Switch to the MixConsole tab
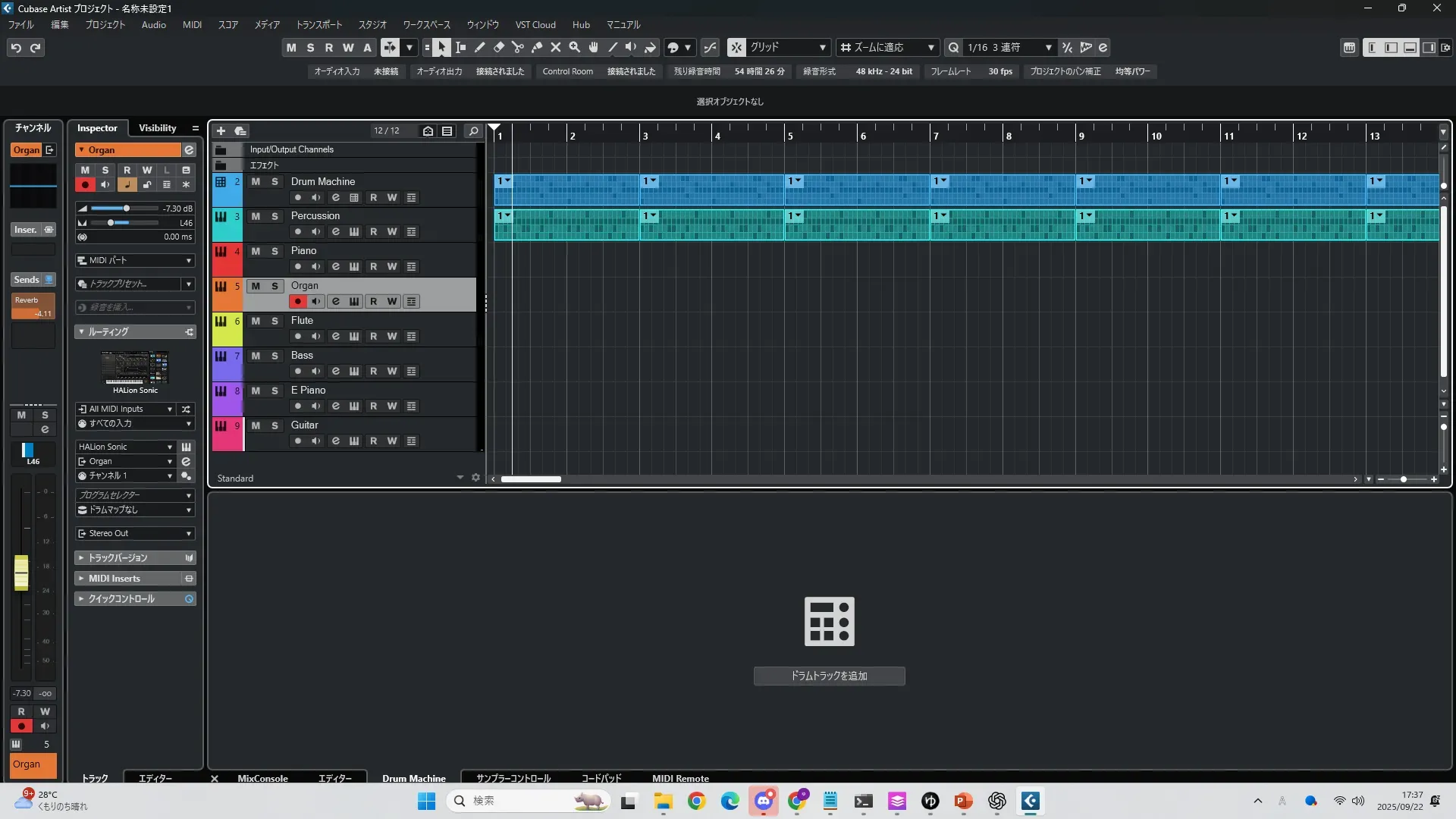The width and height of the screenshot is (1456, 819). pyautogui.click(x=262, y=778)
